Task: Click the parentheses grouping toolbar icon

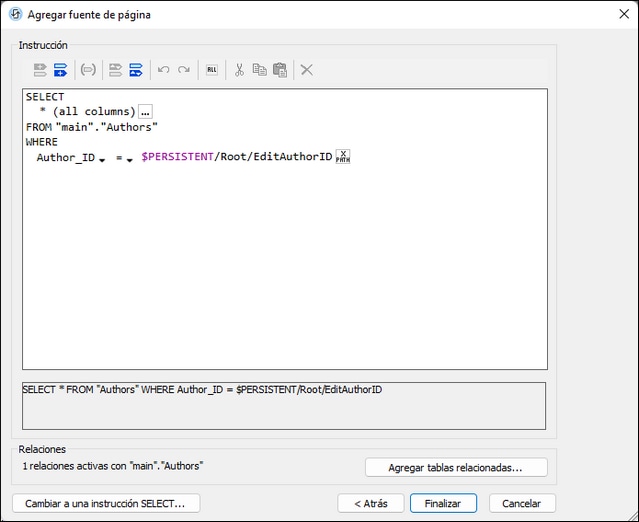Action: tap(88, 70)
